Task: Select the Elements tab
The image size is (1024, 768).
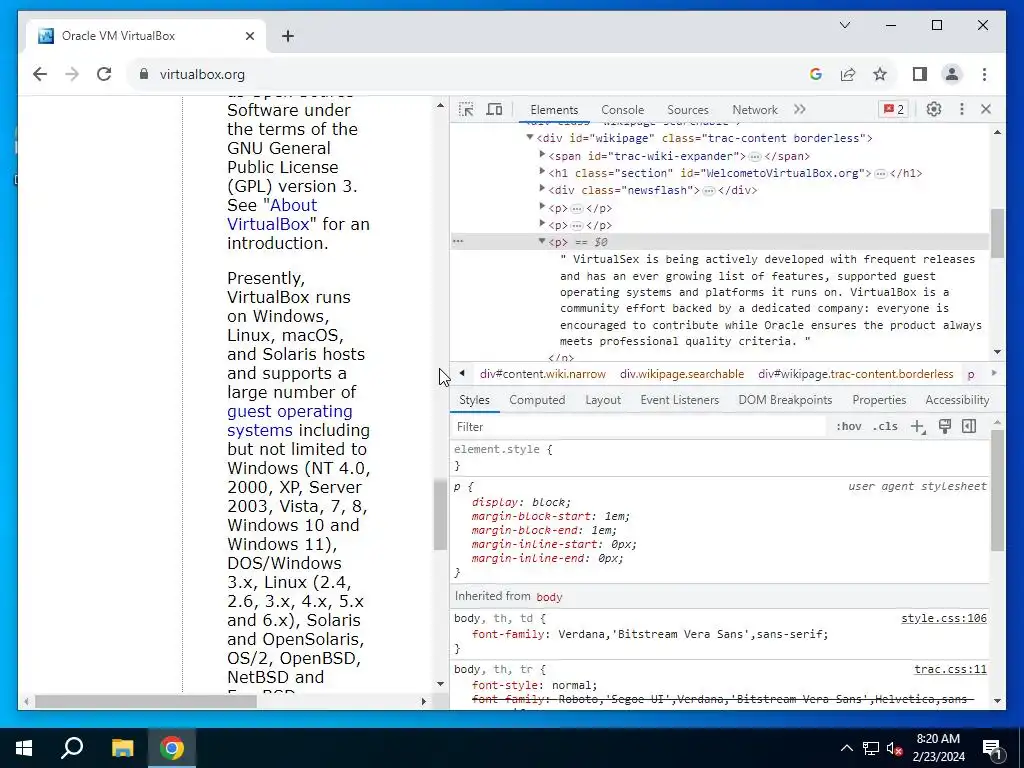Action: pyautogui.click(x=554, y=110)
